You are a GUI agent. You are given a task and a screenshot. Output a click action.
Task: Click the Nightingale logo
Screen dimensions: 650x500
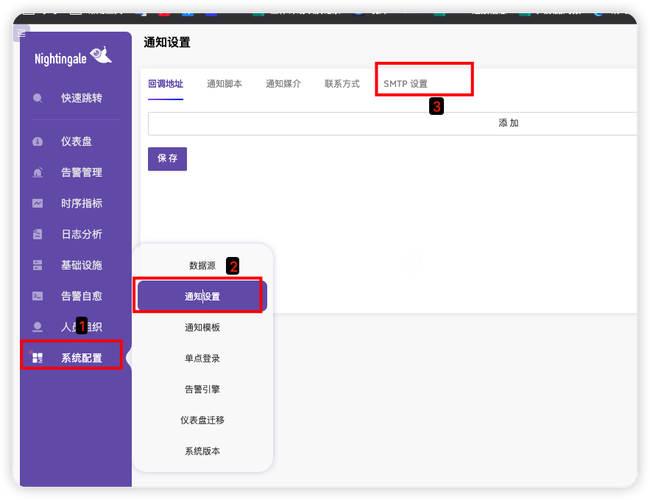point(73,57)
